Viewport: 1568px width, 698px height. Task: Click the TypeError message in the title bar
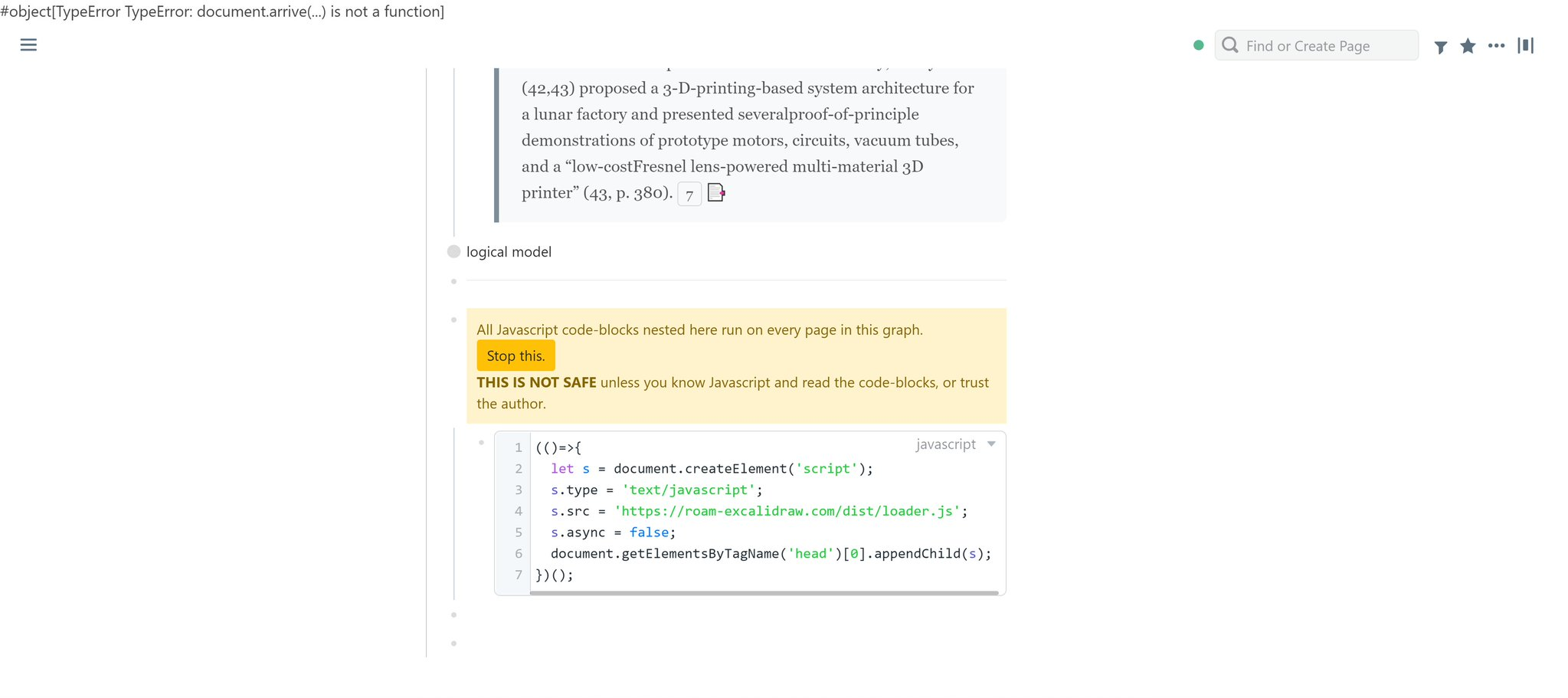[x=222, y=11]
